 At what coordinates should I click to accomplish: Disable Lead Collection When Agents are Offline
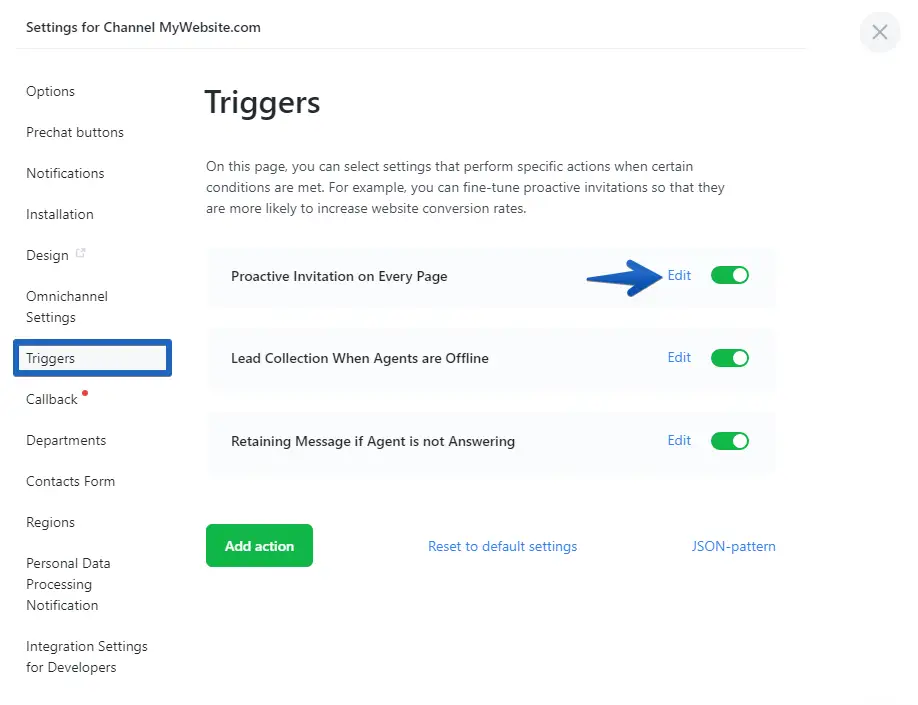tap(730, 358)
